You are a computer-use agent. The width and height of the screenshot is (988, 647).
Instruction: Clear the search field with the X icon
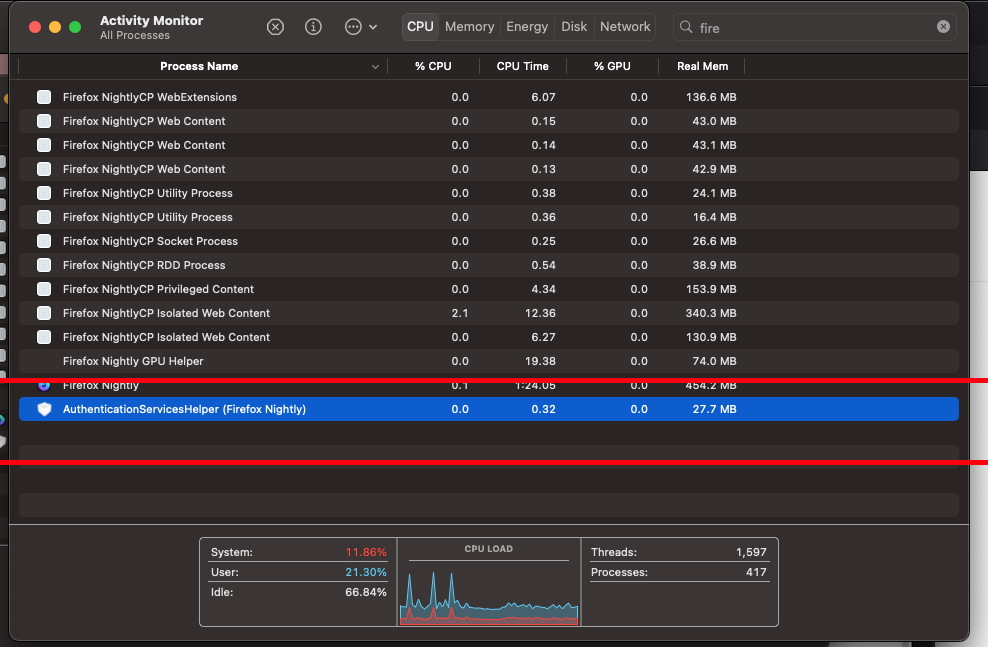coord(943,27)
